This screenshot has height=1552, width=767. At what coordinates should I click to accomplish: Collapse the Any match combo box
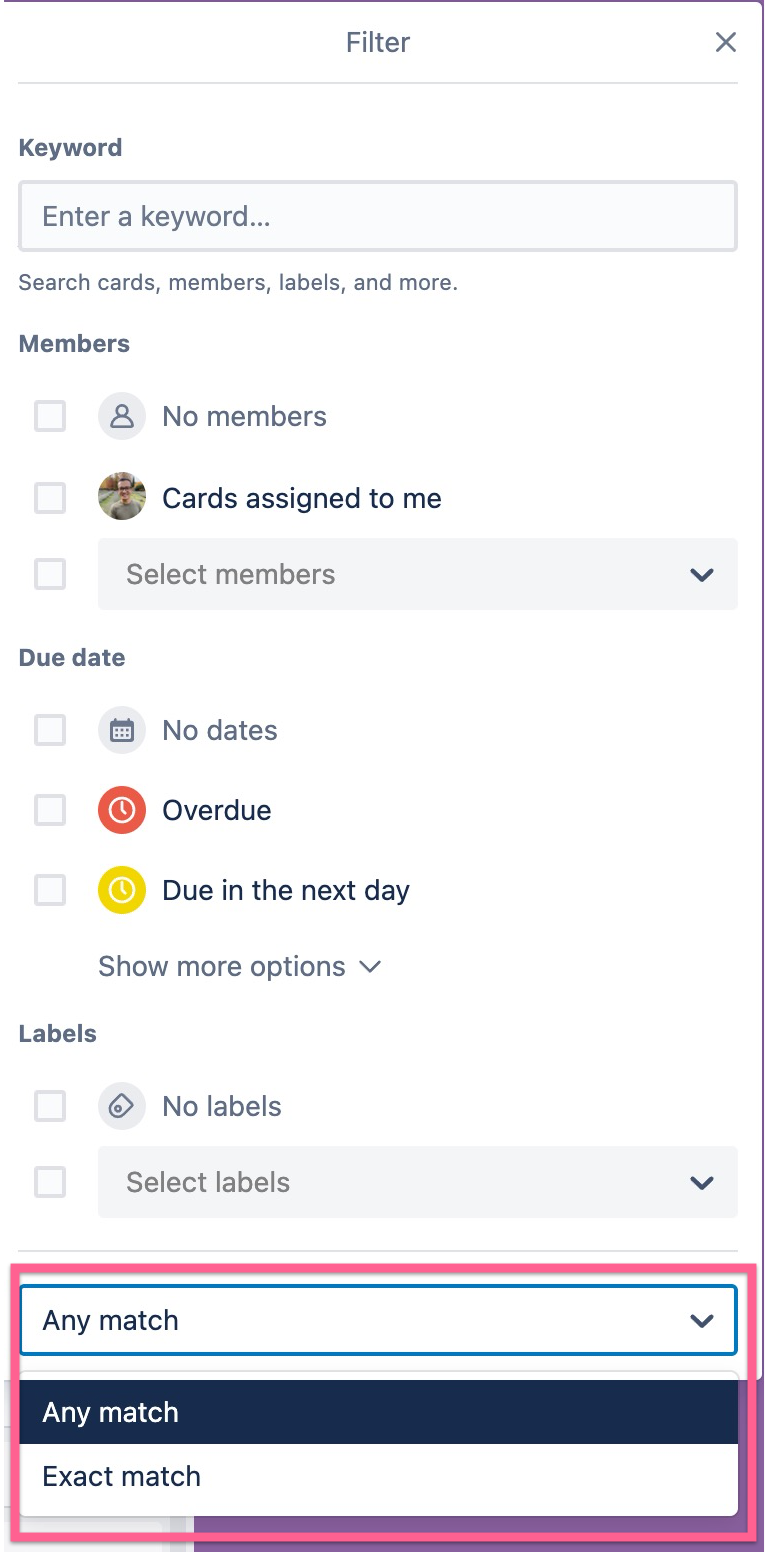378,1320
